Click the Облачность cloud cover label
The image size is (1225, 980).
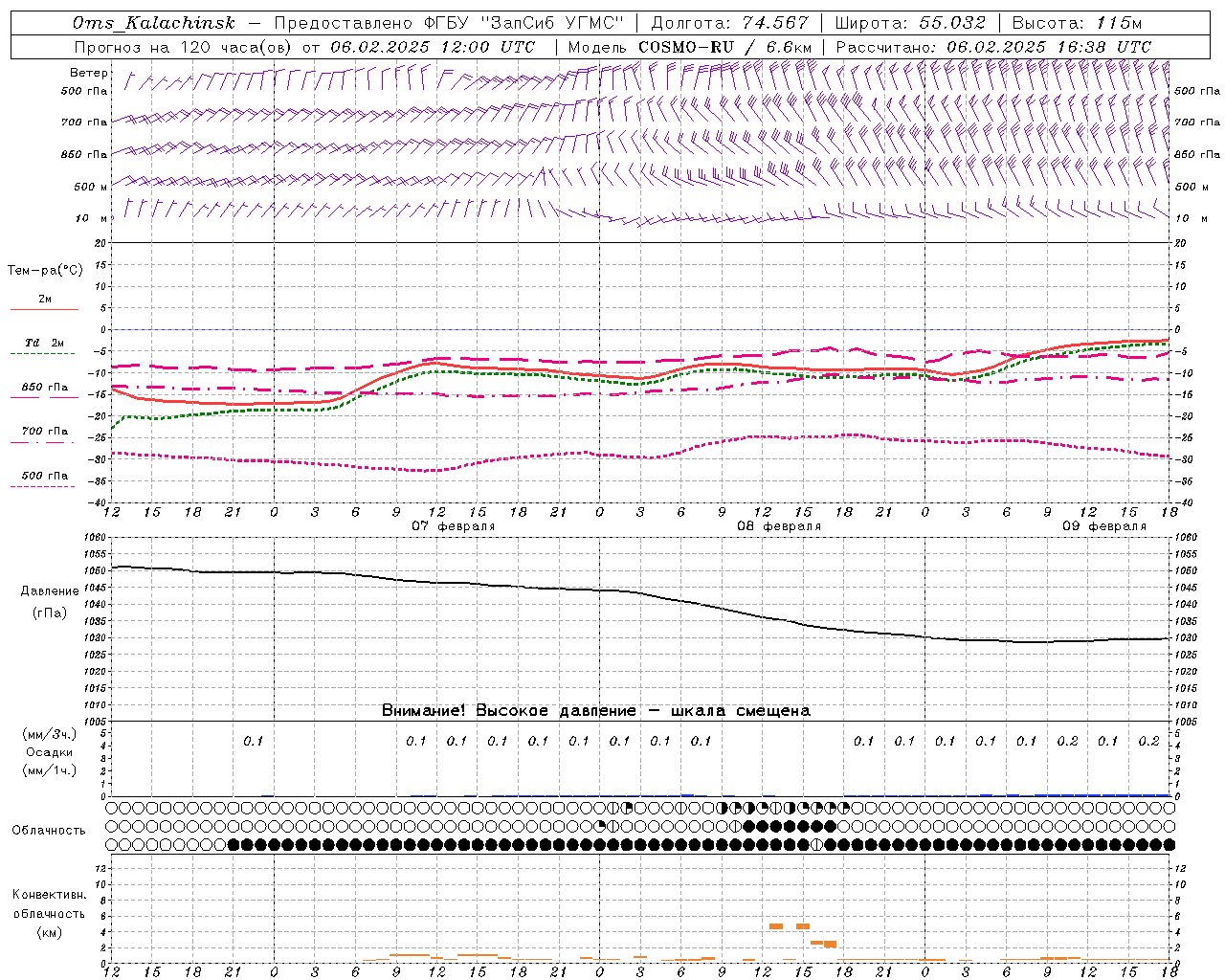click(x=49, y=831)
